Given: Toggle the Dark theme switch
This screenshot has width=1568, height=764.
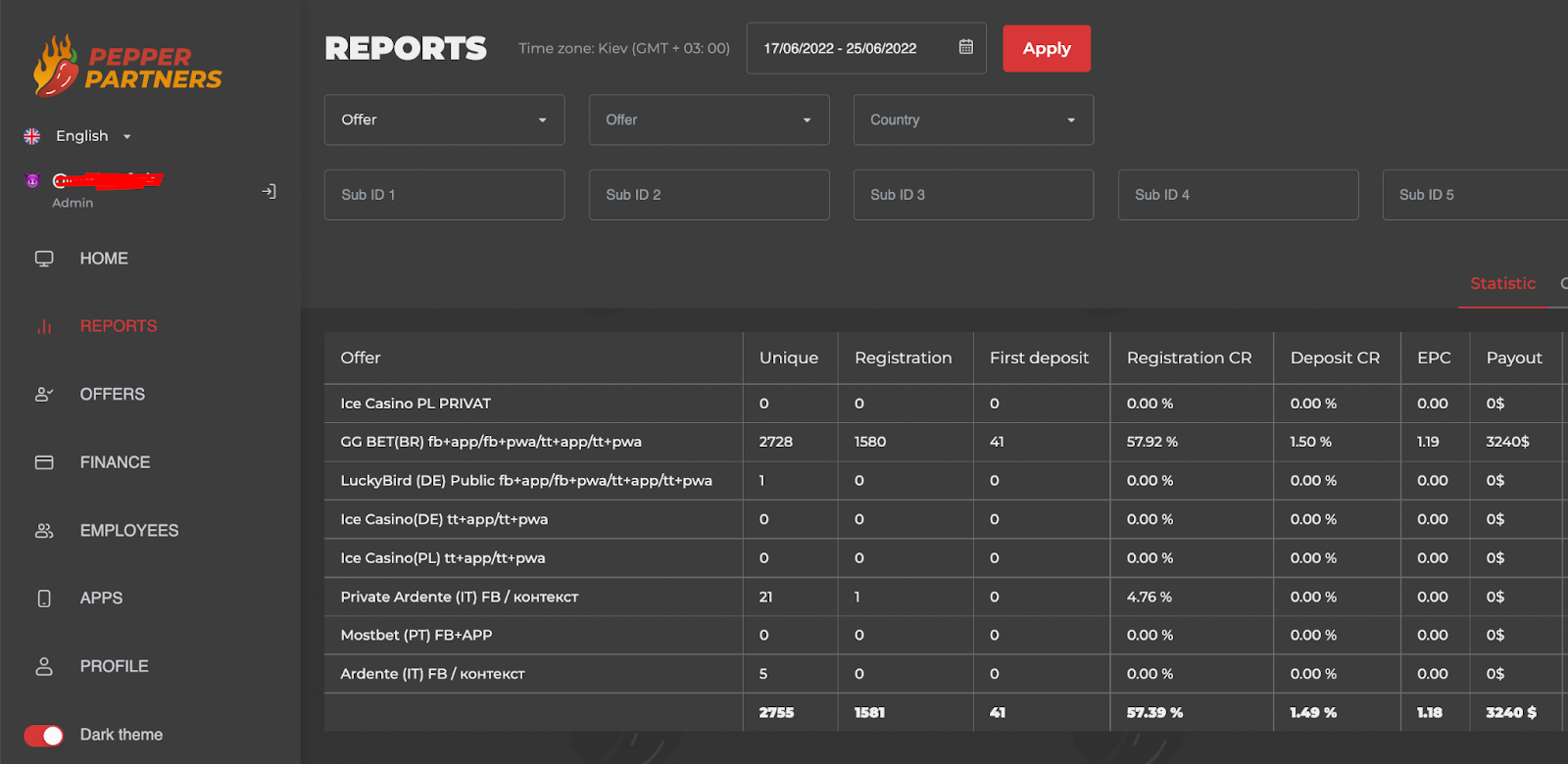Looking at the screenshot, I should (43, 735).
